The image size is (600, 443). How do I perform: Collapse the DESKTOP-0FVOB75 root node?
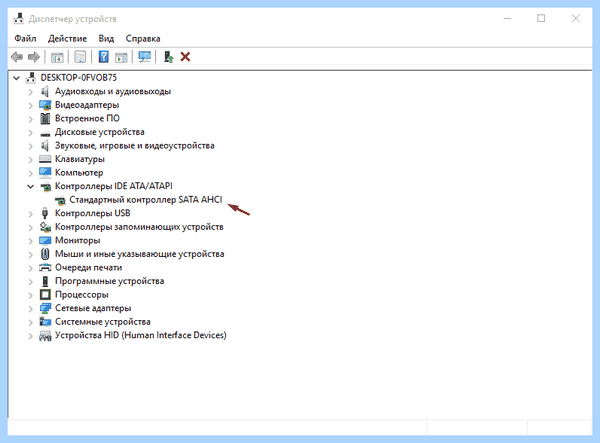pyautogui.click(x=16, y=78)
